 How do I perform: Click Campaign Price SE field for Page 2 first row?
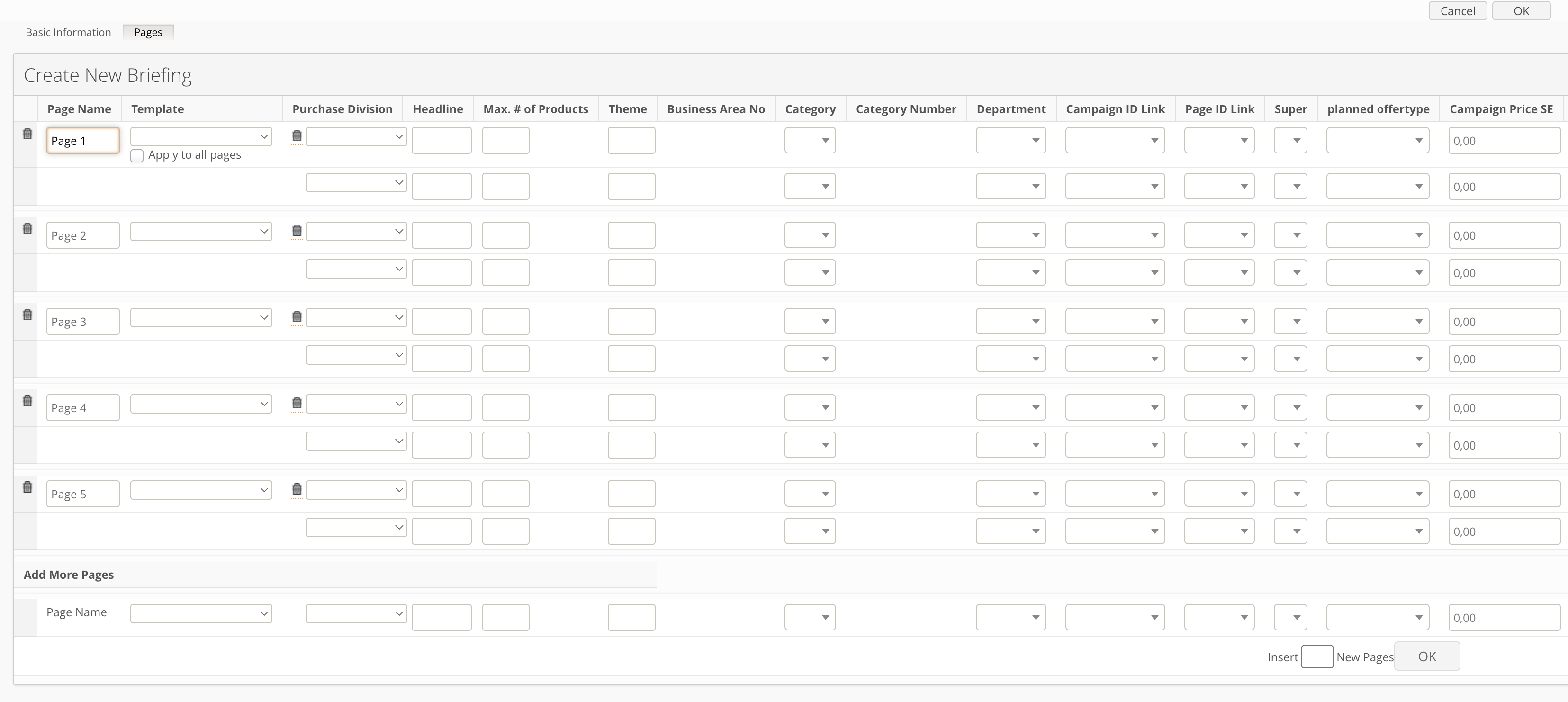[x=1504, y=235]
